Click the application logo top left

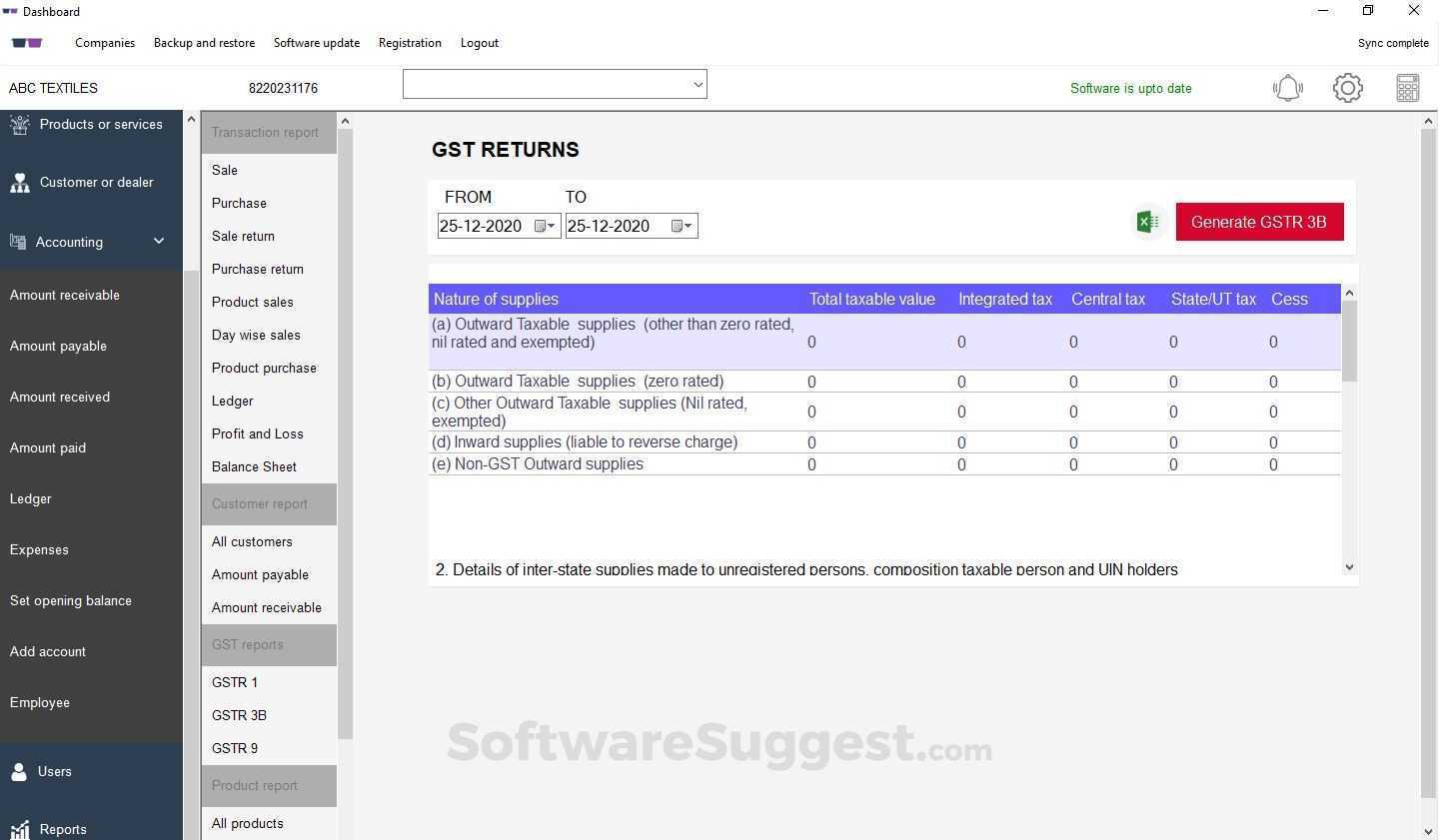coord(26,43)
